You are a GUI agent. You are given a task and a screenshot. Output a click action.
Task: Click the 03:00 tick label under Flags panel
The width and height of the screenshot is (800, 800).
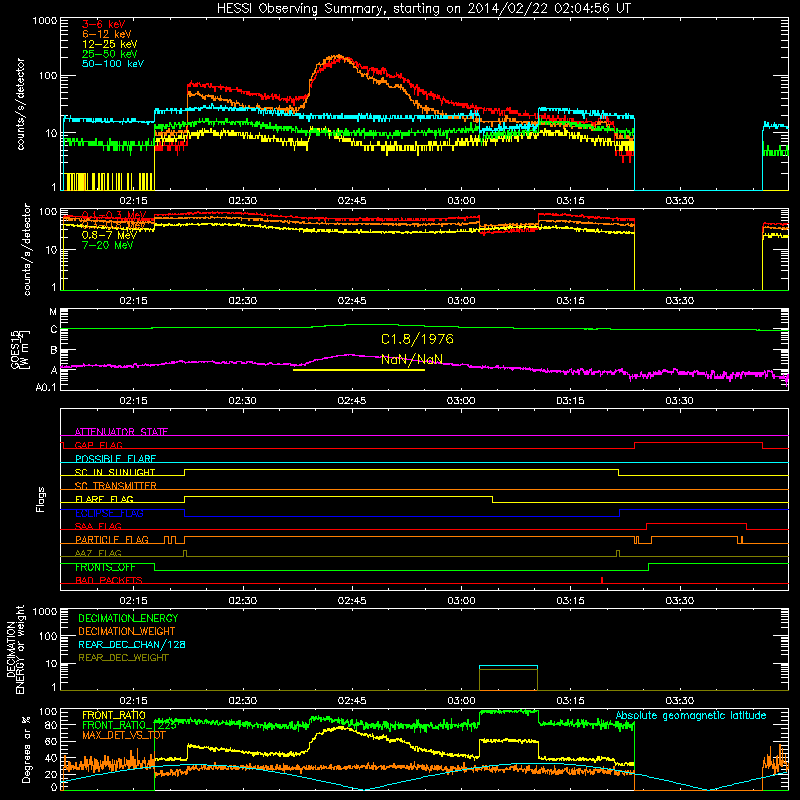coord(461,601)
